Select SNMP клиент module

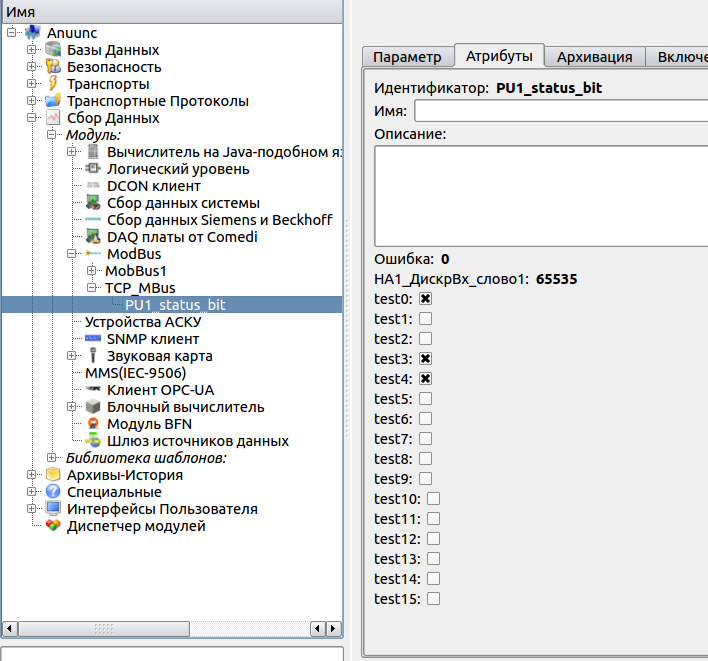click(152, 339)
